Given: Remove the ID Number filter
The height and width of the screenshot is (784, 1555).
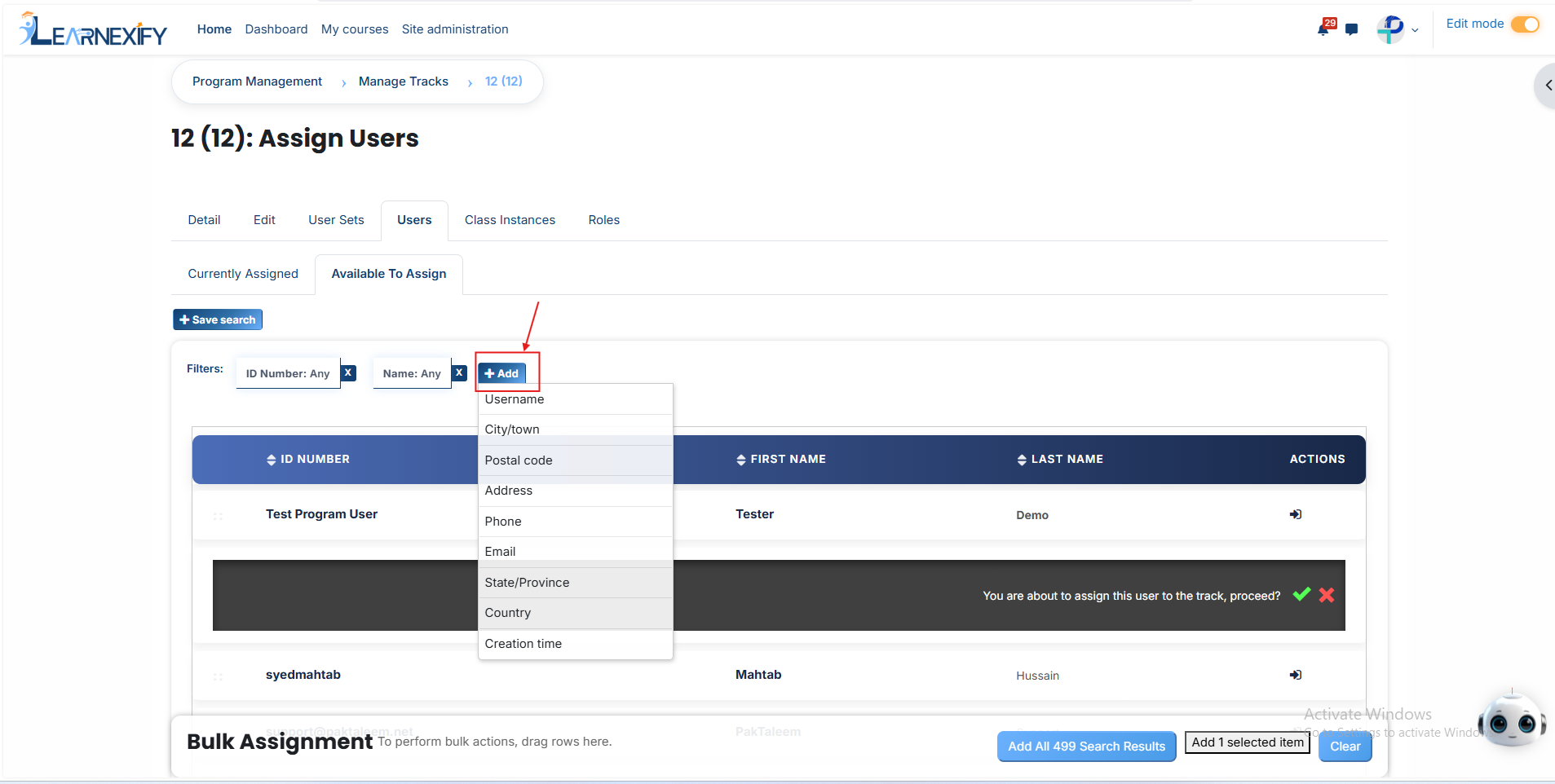Looking at the screenshot, I should (348, 372).
